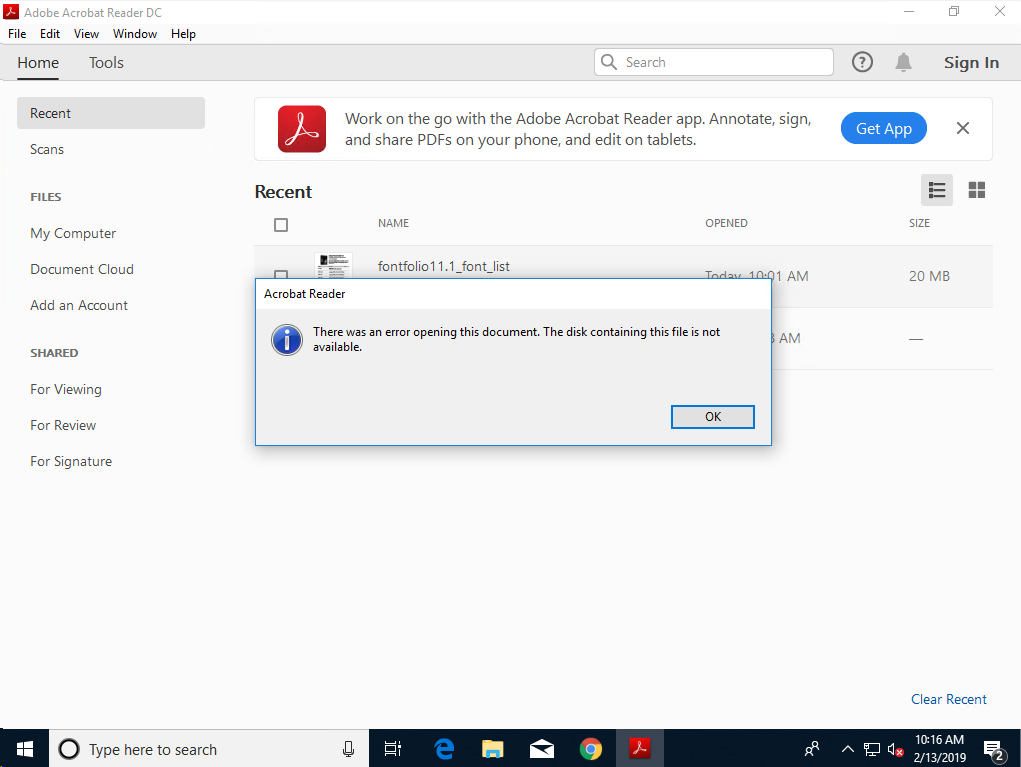This screenshot has width=1021, height=767.
Task: Open File Explorer from taskbar
Action: [493, 749]
